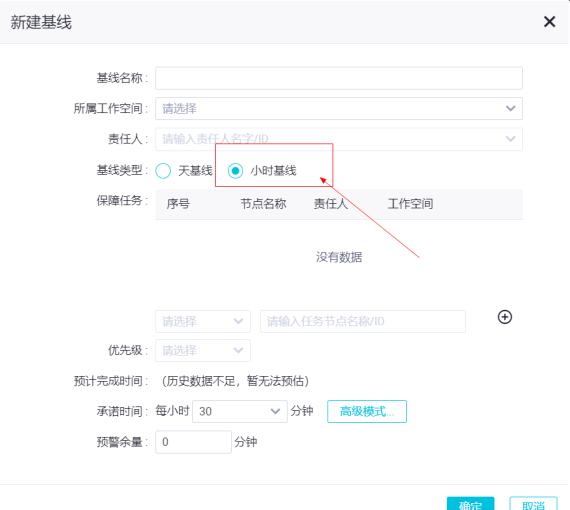Click the 责任人 column header in table
The height and width of the screenshot is (510, 570).
[331, 204]
